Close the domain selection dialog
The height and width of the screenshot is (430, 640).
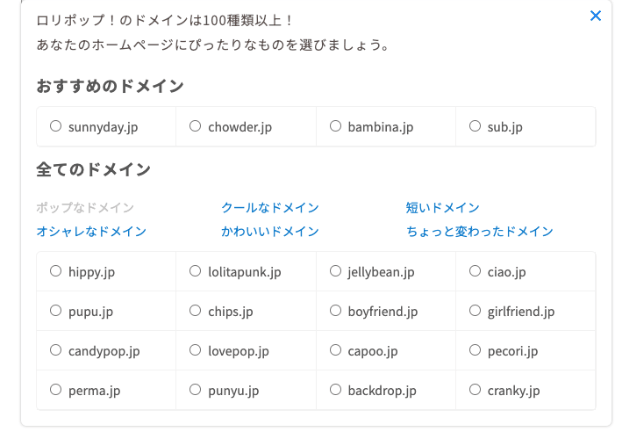tap(596, 16)
